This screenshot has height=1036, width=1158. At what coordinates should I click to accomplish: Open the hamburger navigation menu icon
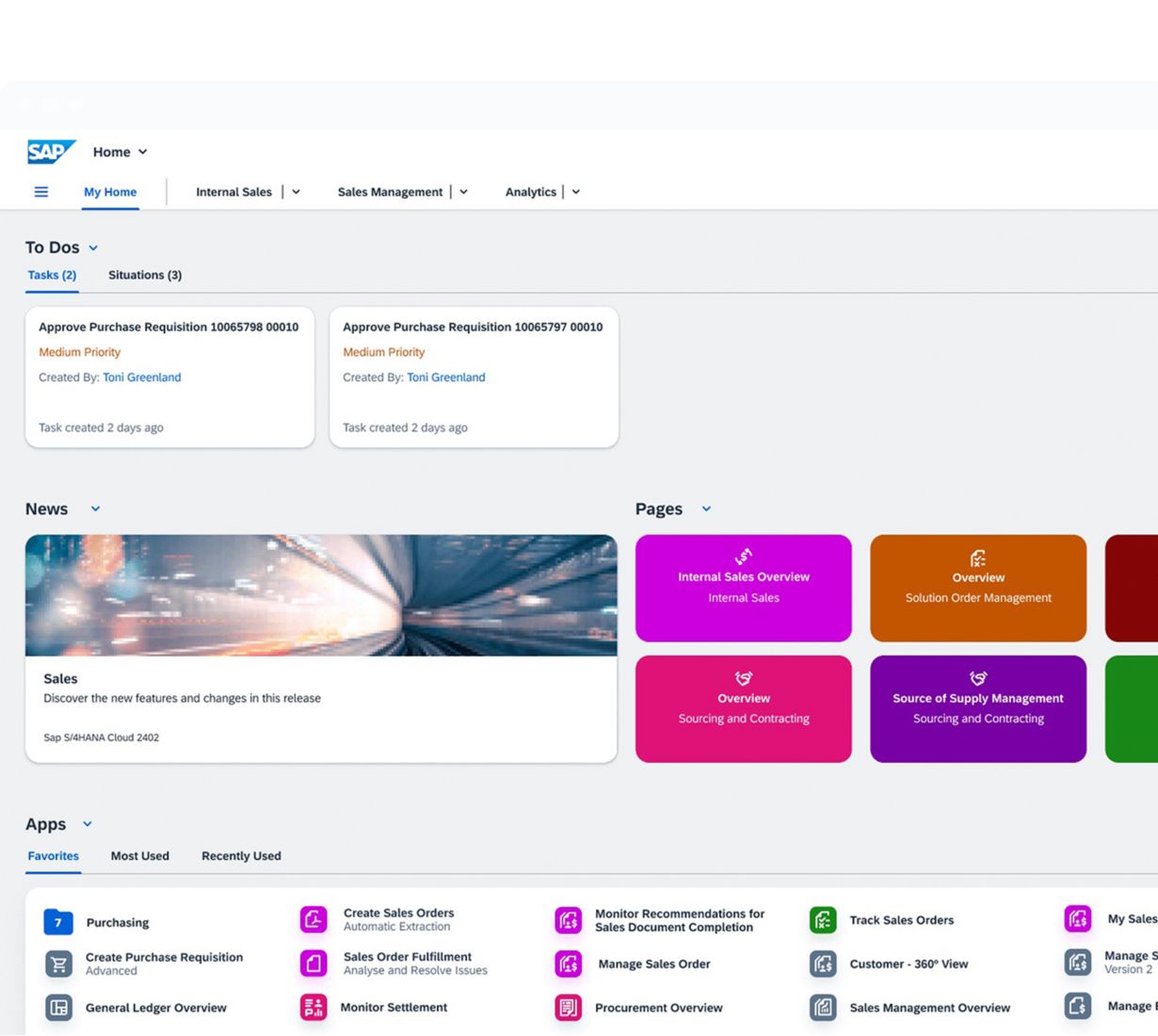[x=41, y=192]
